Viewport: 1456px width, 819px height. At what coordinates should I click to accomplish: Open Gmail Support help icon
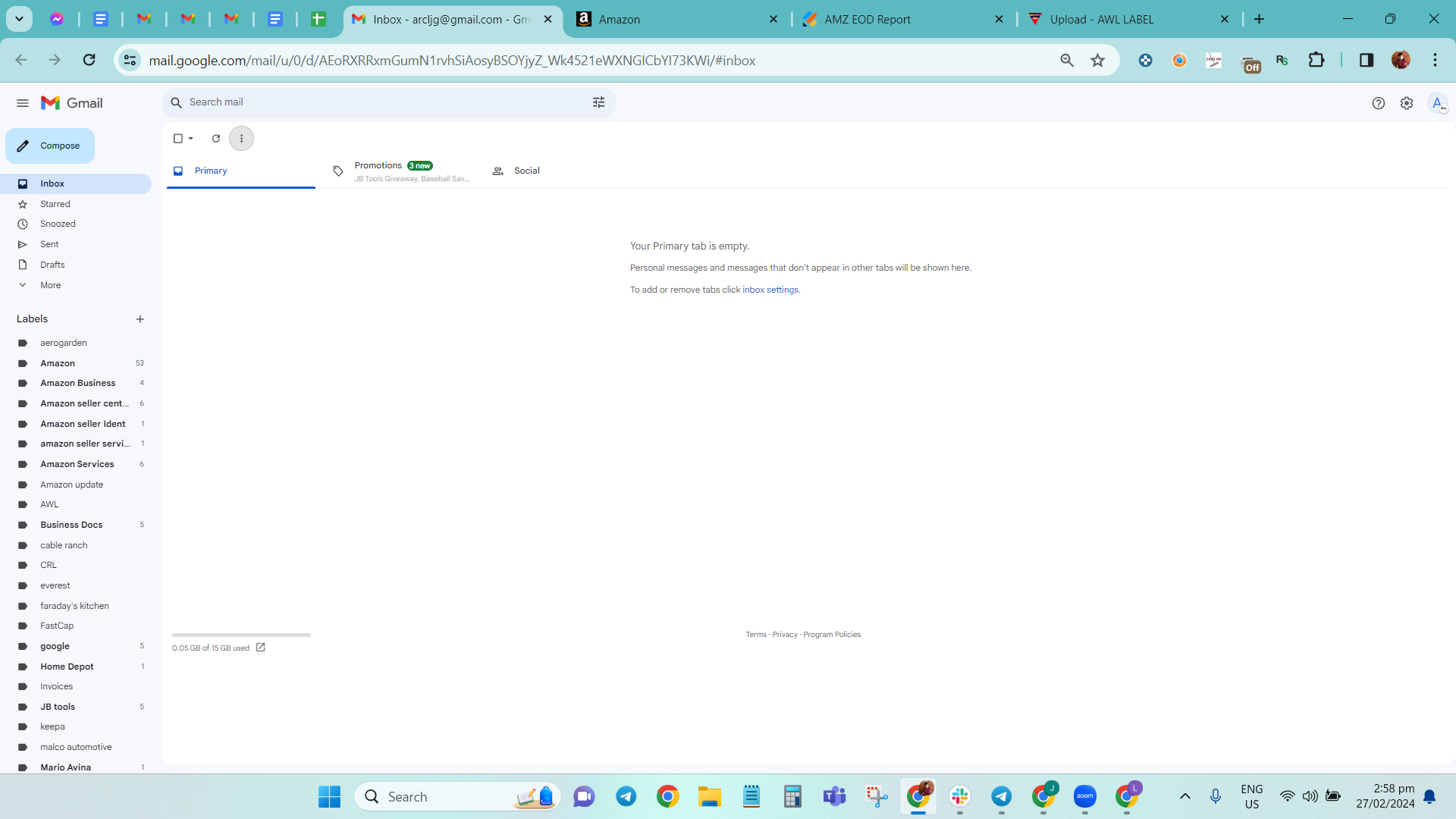pos(1378,103)
